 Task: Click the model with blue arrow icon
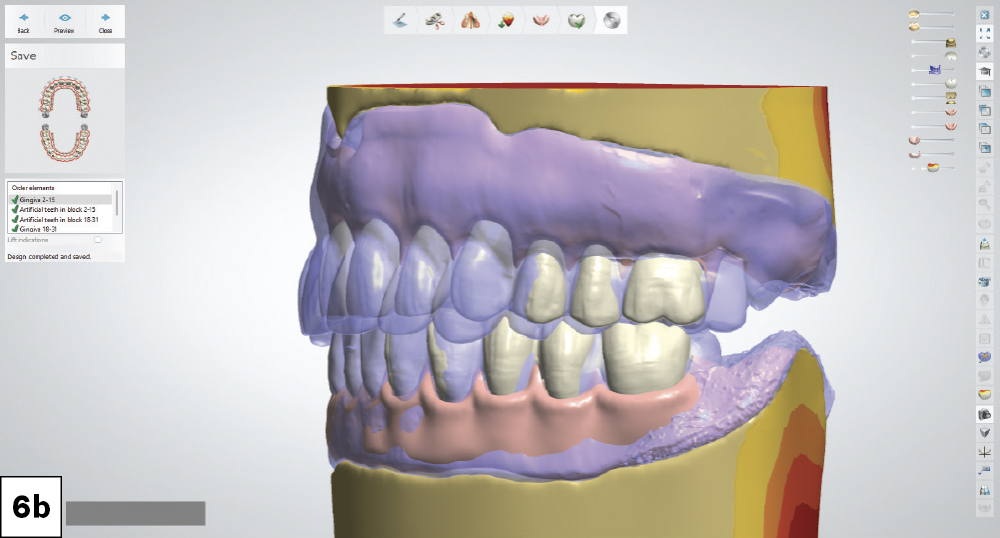[x=985, y=244]
